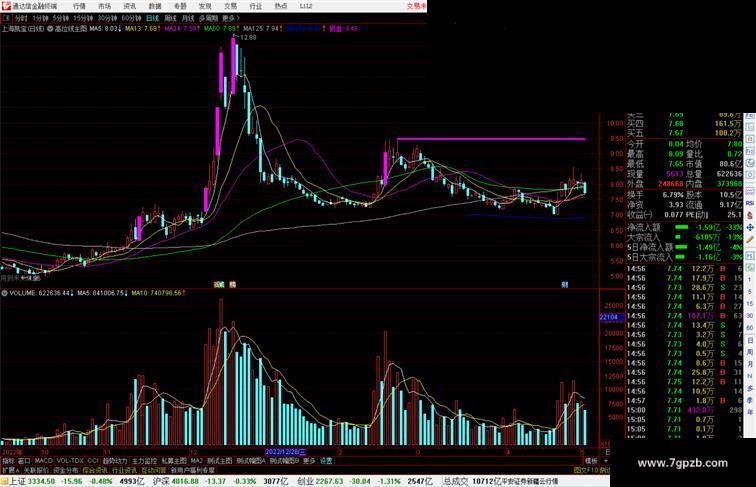Click the 通达信 app logo icon
The width and height of the screenshot is (756, 487).
click(x=6, y=6)
